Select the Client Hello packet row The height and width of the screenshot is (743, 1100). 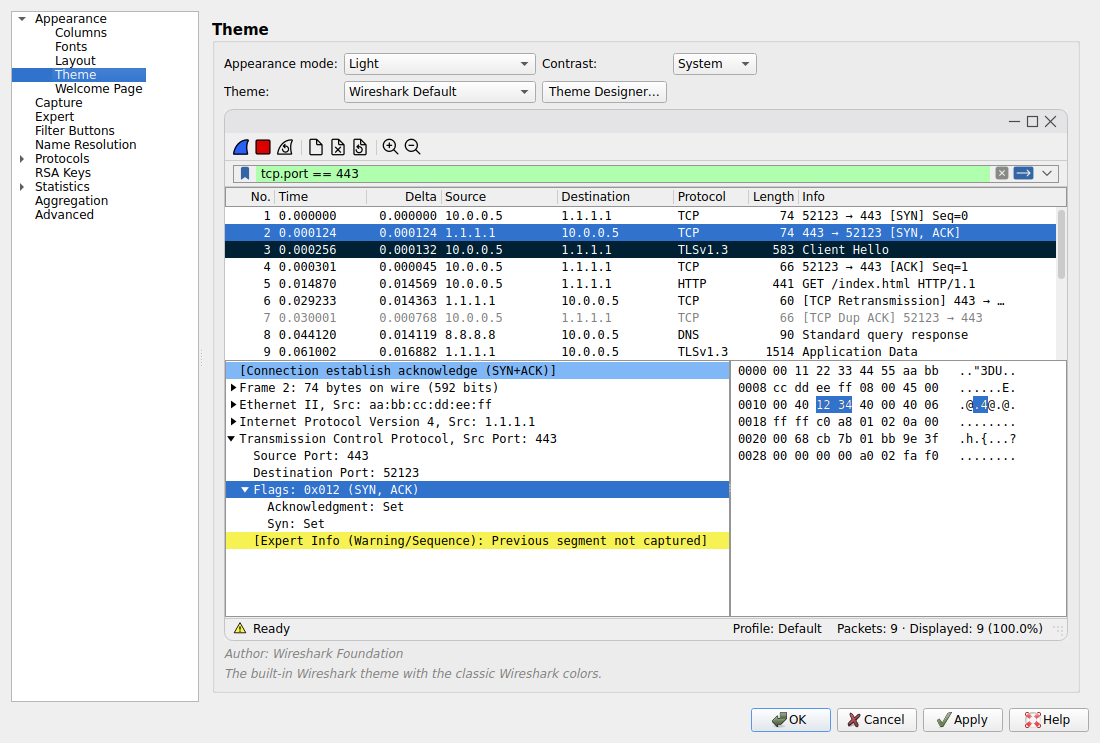640,250
